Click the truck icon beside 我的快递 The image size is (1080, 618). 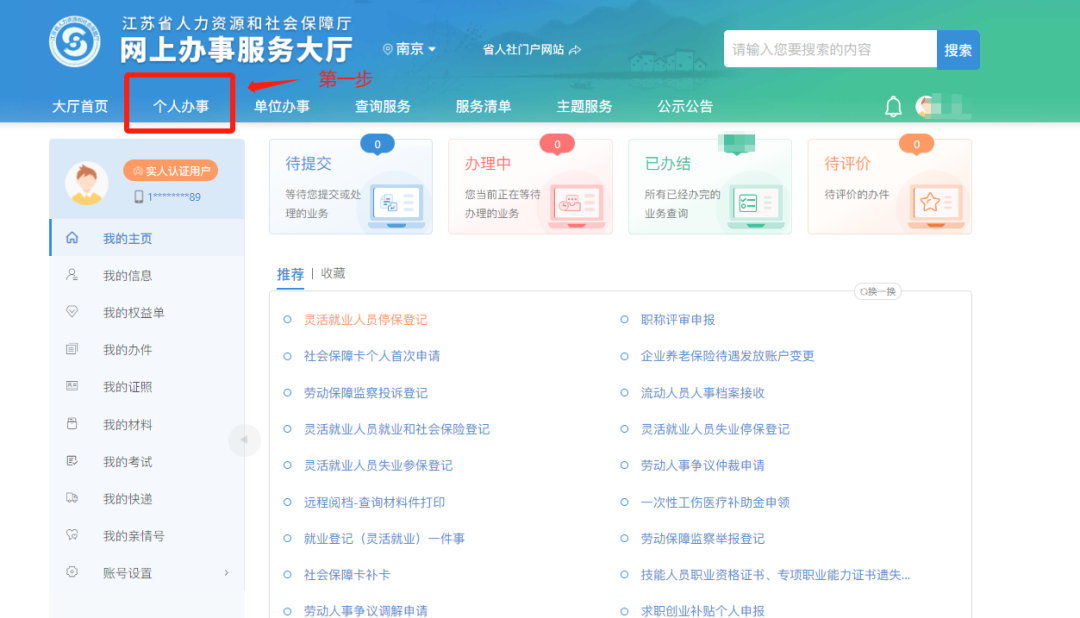pos(72,498)
